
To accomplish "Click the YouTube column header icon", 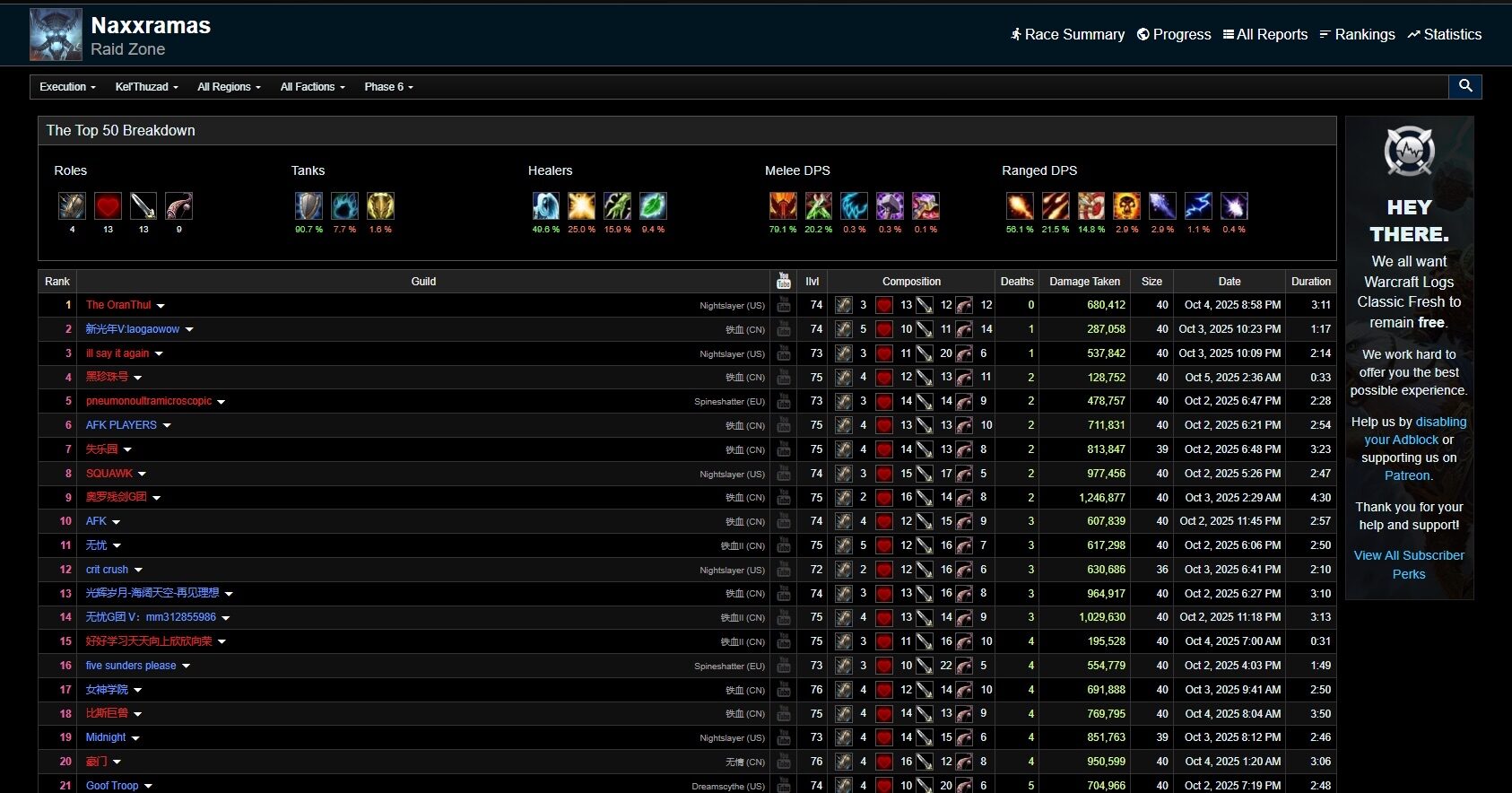I will click(x=783, y=281).
